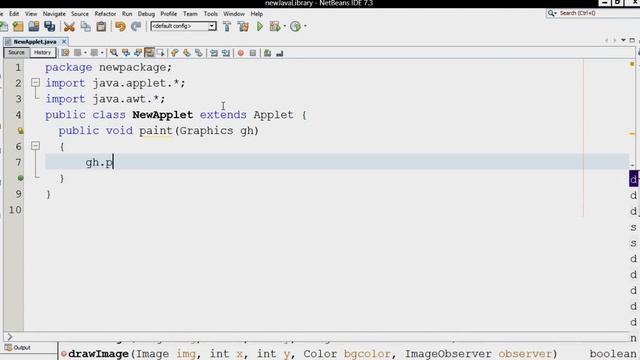640x360 pixels.
Task: Jump to Last Edit location icon
Action: (x=65, y=53)
